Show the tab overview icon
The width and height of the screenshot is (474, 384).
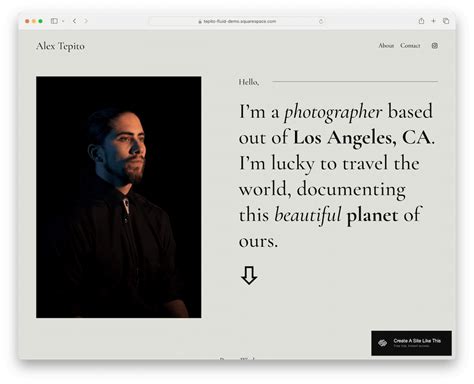click(446, 21)
